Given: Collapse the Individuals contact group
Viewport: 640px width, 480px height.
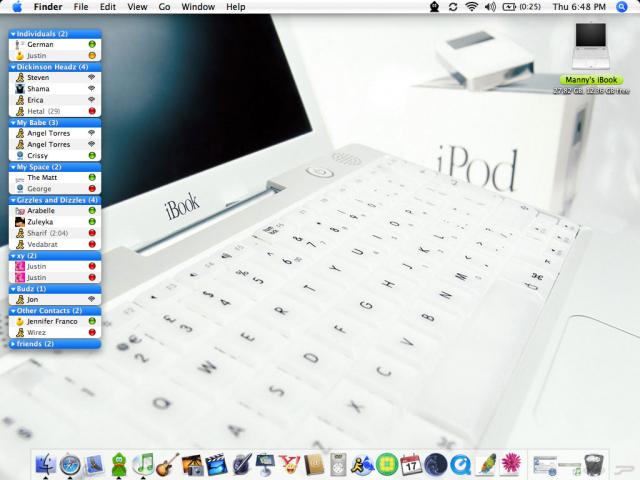Looking at the screenshot, I should pyautogui.click(x=13, y=34).
